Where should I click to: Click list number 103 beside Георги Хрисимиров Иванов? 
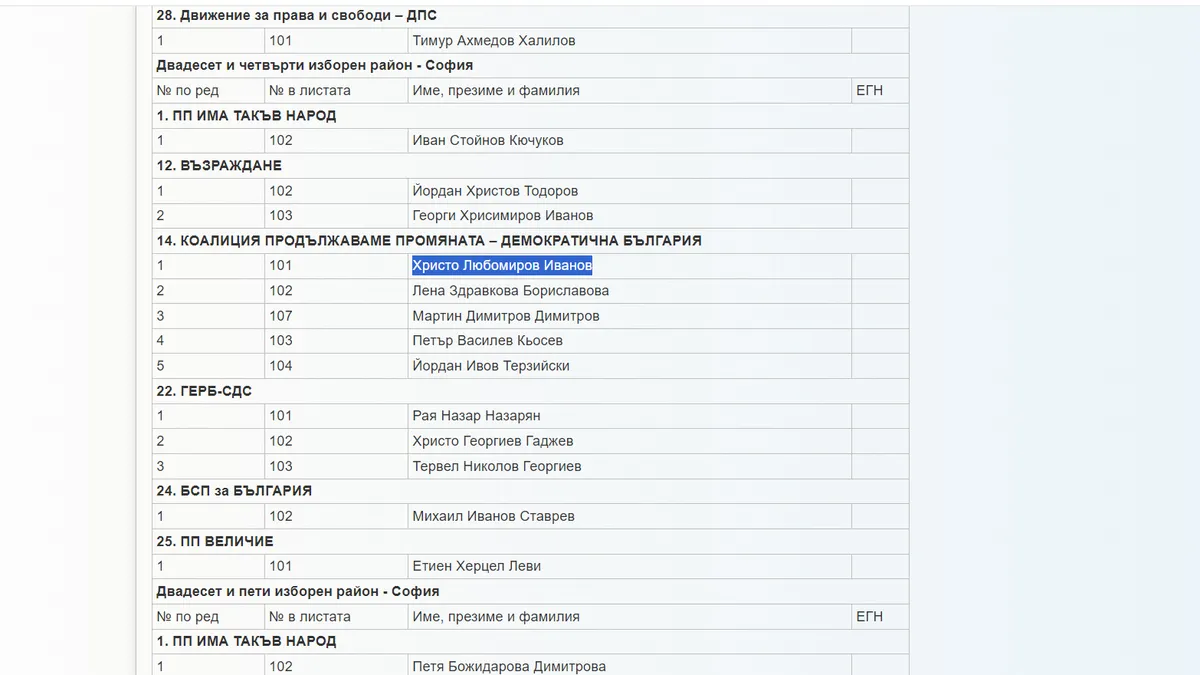281,216
